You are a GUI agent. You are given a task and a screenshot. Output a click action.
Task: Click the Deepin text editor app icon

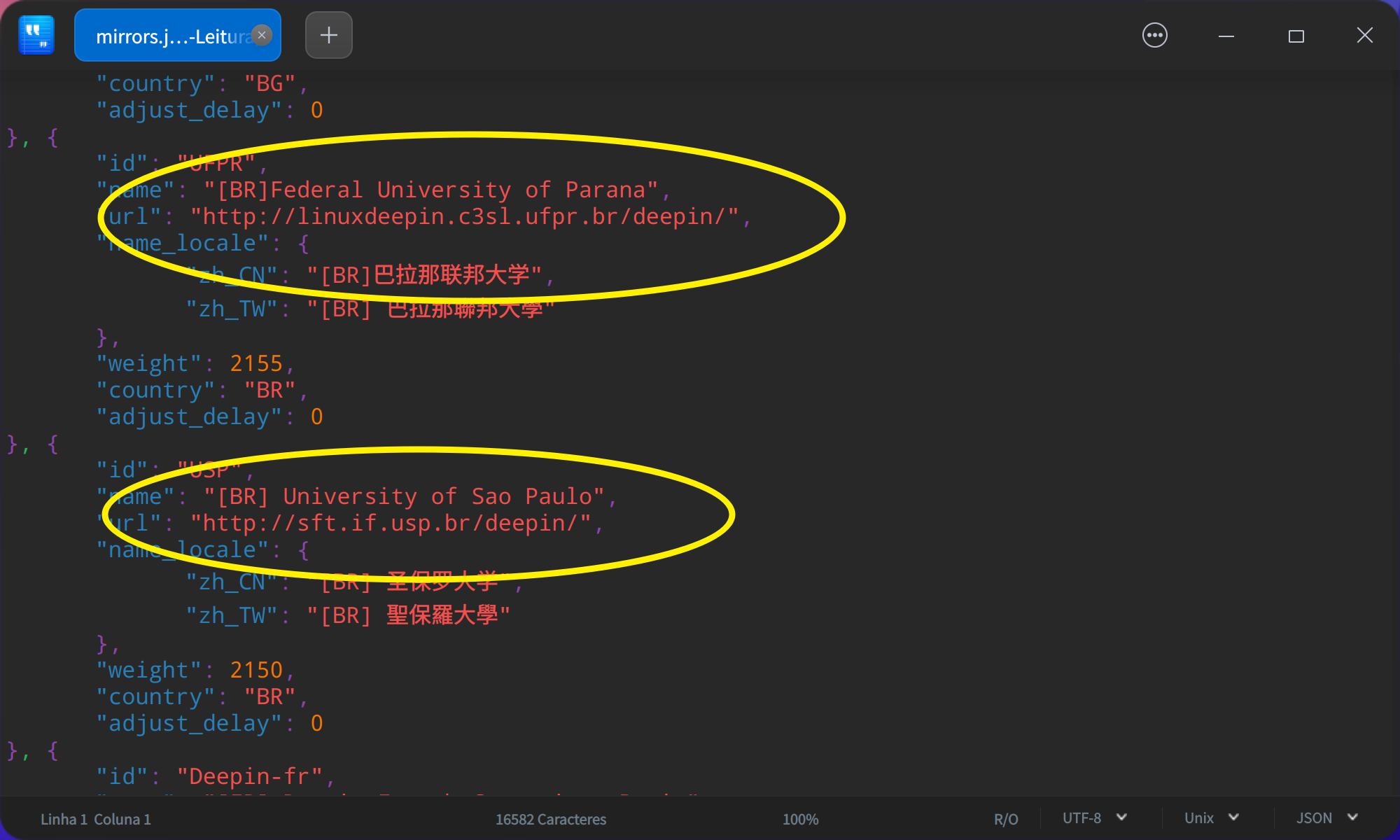point(36,35)
